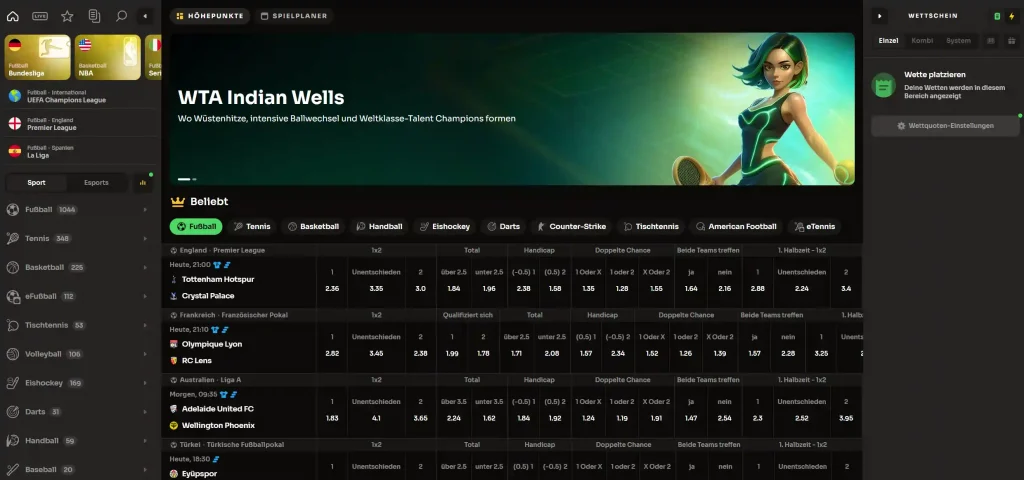Expand the Fußball sport category arrow
Screen dimensions: 1024x480
coord(145,210)
